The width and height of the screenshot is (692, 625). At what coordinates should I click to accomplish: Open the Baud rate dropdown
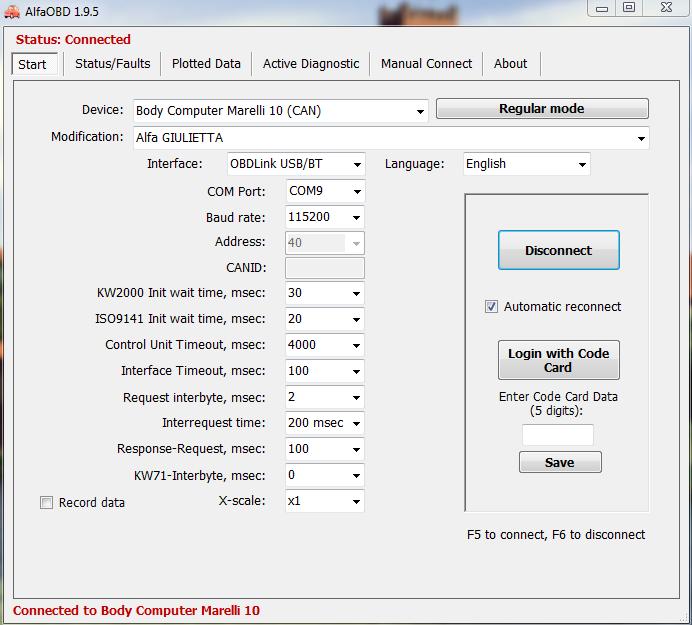click(x=325, y=217)
